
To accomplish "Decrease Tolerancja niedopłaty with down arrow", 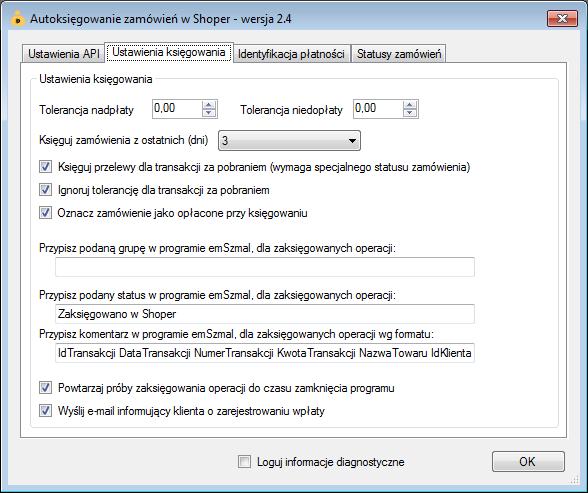I will coord(410,113).
